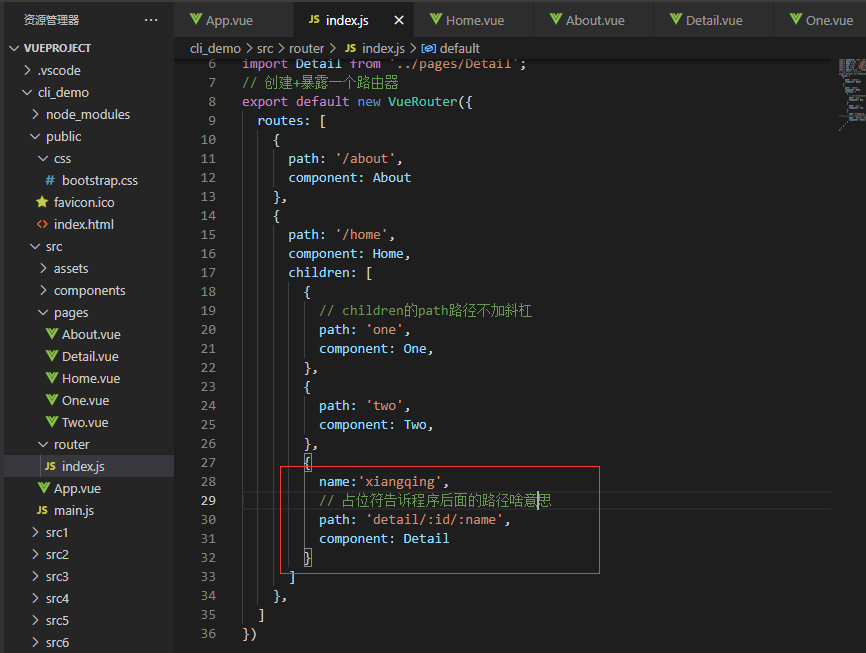Screen dimensions: 866x653
Task: Collapse the VUEPROJECT root chevron
Action: tap(14, 49)
